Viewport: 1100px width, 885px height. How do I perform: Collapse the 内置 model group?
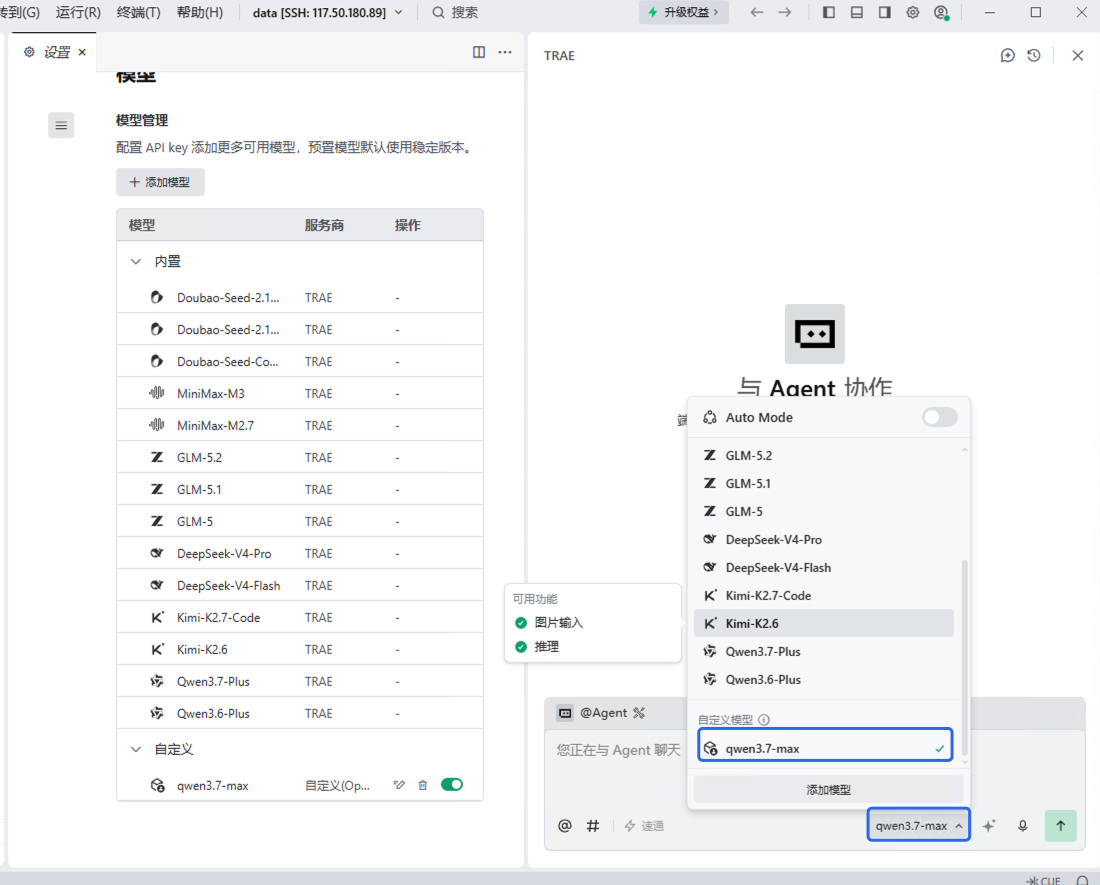click(x=135, y=262)
